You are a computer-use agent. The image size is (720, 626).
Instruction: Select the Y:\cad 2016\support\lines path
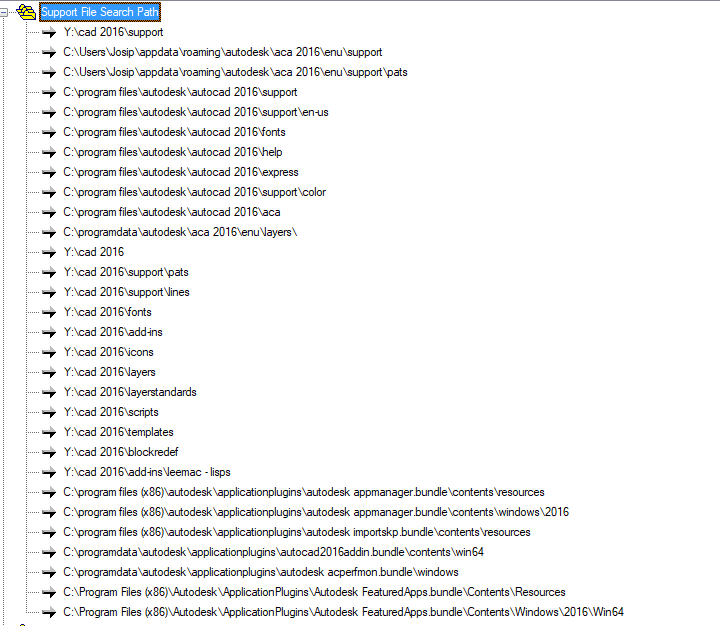[126, 292]
